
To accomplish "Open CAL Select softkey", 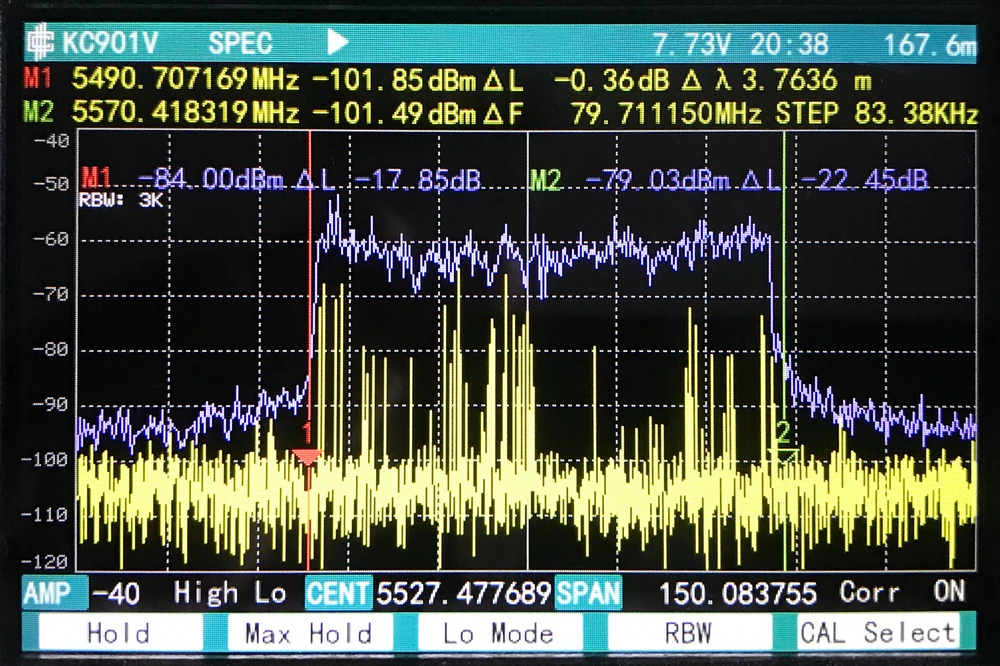I will 877,633.
